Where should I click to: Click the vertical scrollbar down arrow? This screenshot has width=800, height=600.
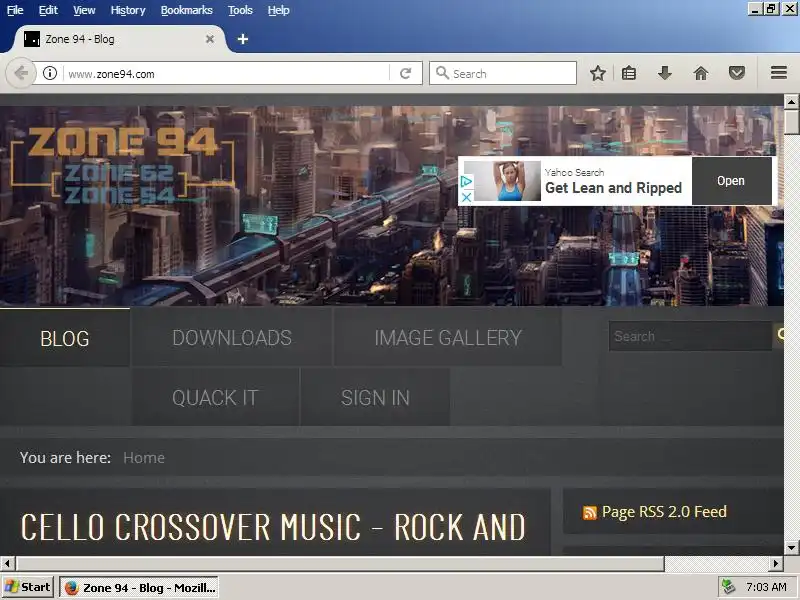pos(791,548)
